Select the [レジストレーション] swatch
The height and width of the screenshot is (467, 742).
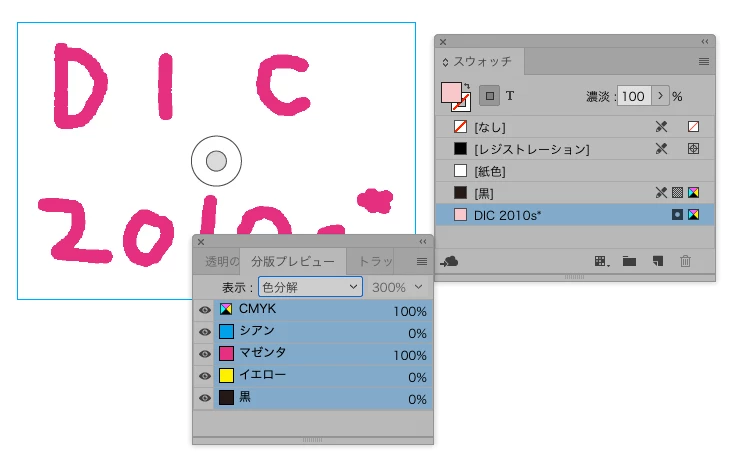(x=574, y=149)
